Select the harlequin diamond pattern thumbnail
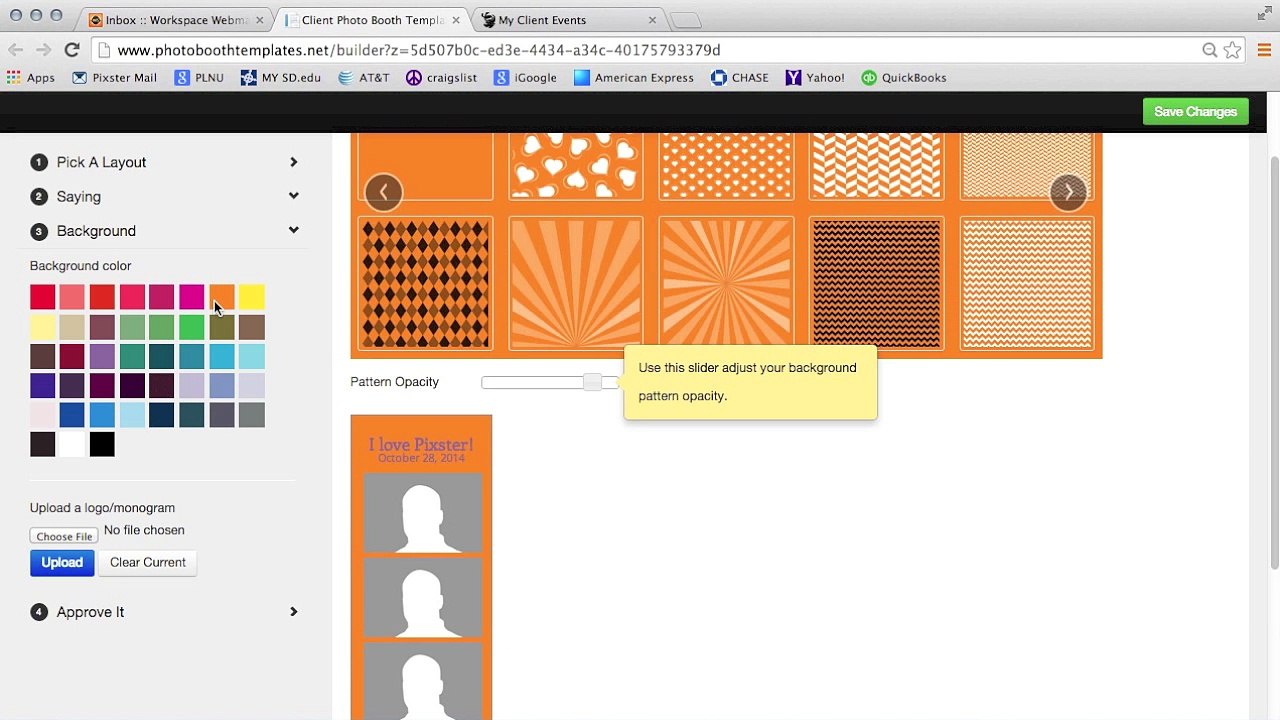The image size is (1280, 720). pyautogui.click(x=425, y=284)
